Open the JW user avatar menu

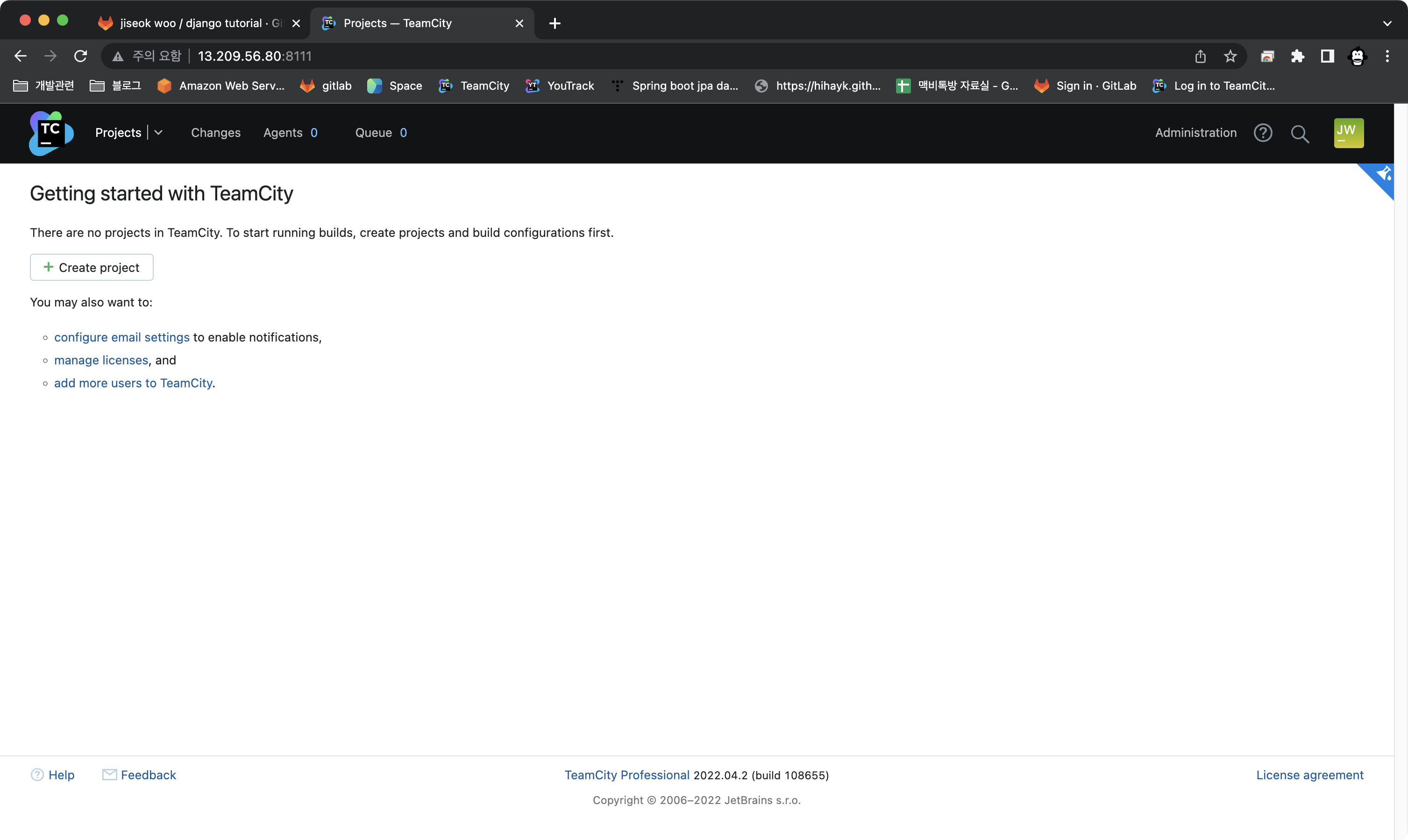[1348, 133]
